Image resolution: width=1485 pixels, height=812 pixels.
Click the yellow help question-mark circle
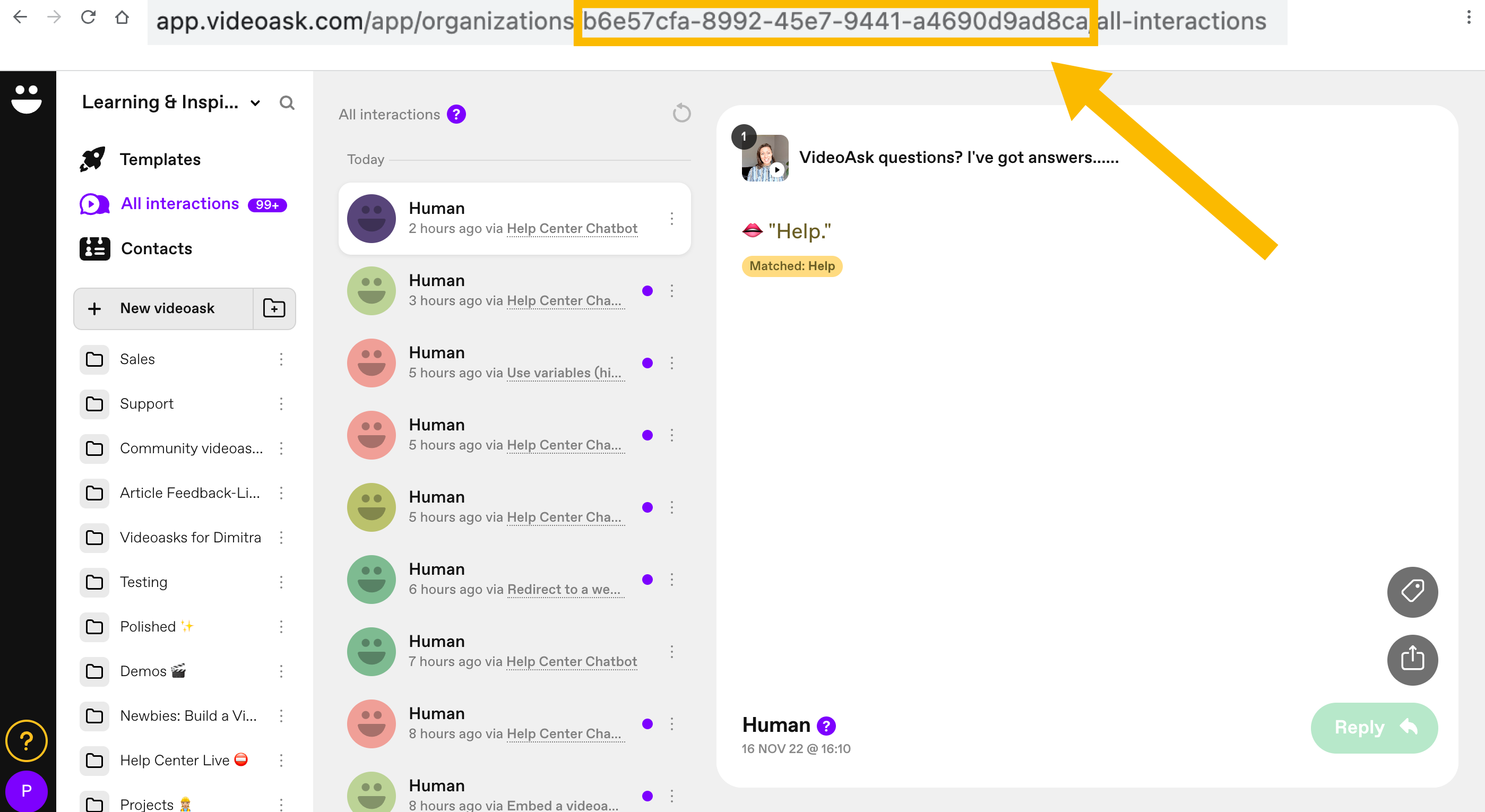pyautogui.click(x=27, y=740)
